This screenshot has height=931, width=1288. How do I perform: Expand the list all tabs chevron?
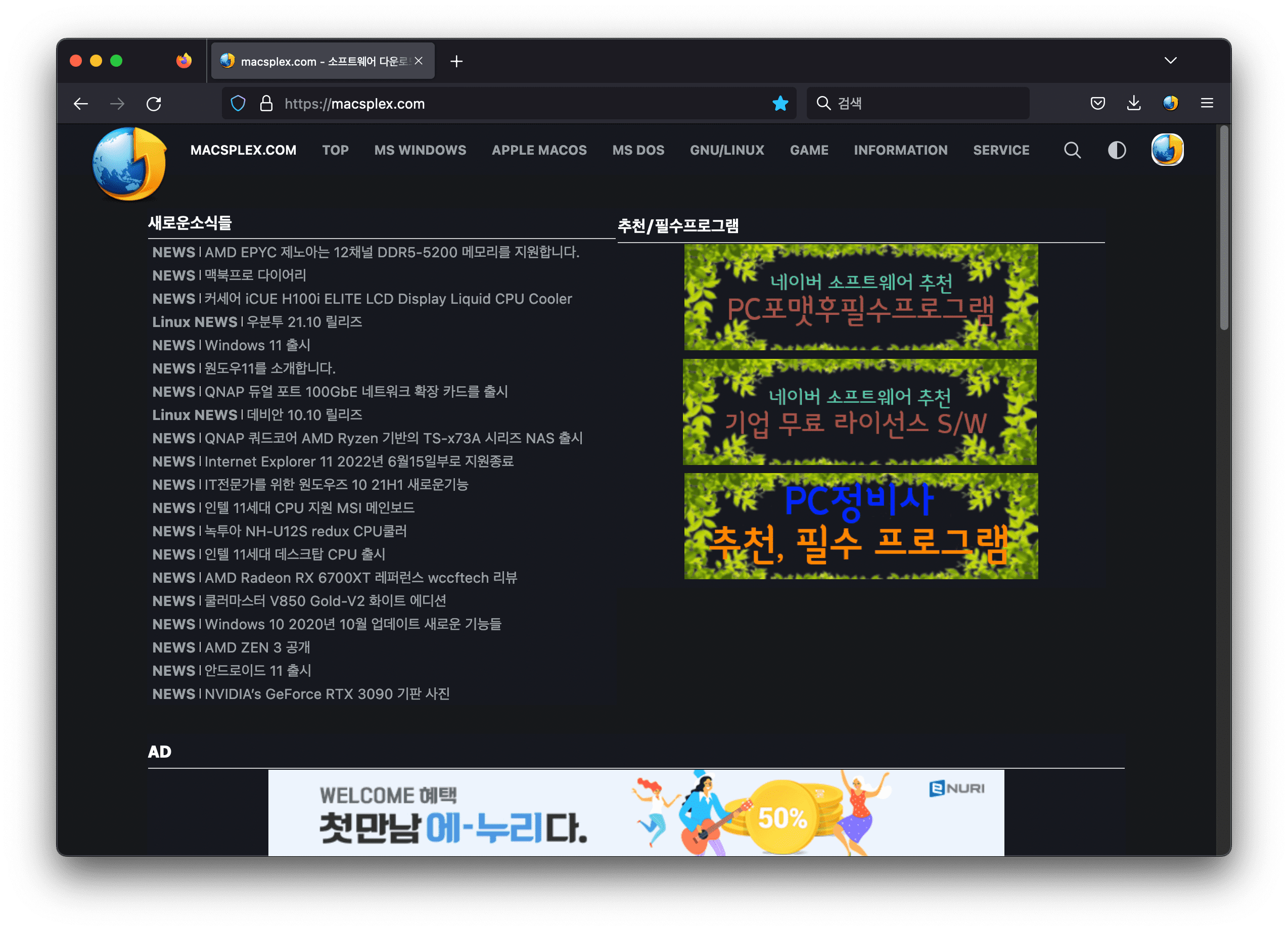click(x=1170, y=60)
